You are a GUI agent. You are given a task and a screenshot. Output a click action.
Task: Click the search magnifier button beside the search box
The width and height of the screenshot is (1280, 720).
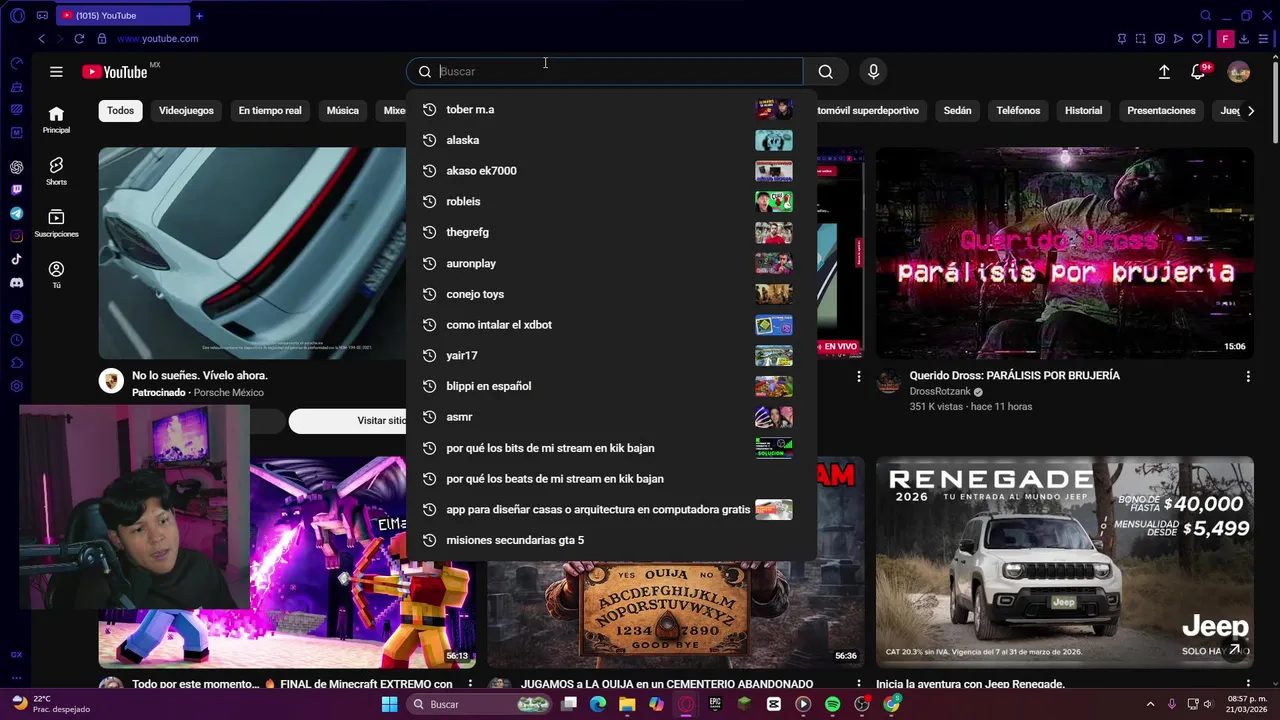point(825,72)
